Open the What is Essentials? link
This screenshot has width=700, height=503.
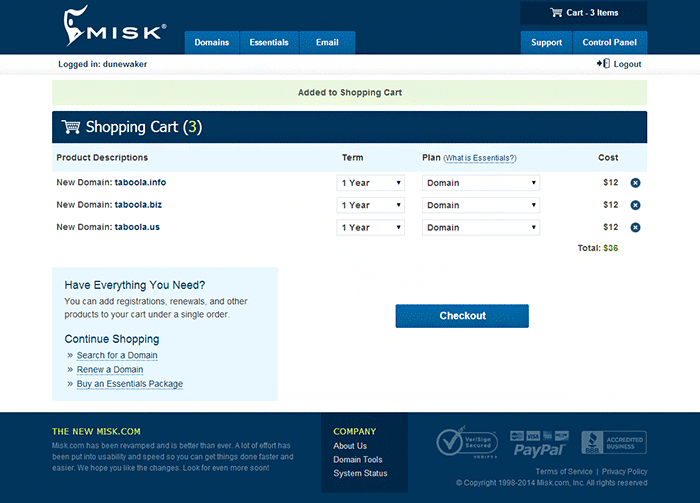pyautogui.click(x=480, y=158)
